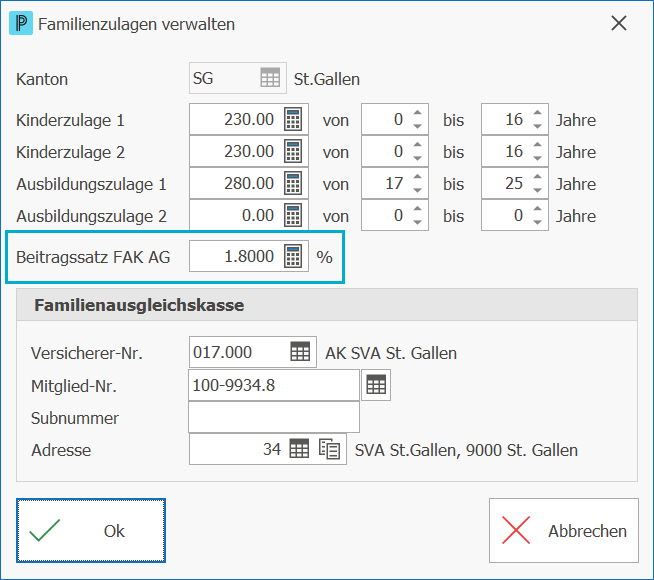Screen dimensions: 654x580
Task: Increase Ausbildungszulage 1 'von' age
Action: [x=418, y=177]
